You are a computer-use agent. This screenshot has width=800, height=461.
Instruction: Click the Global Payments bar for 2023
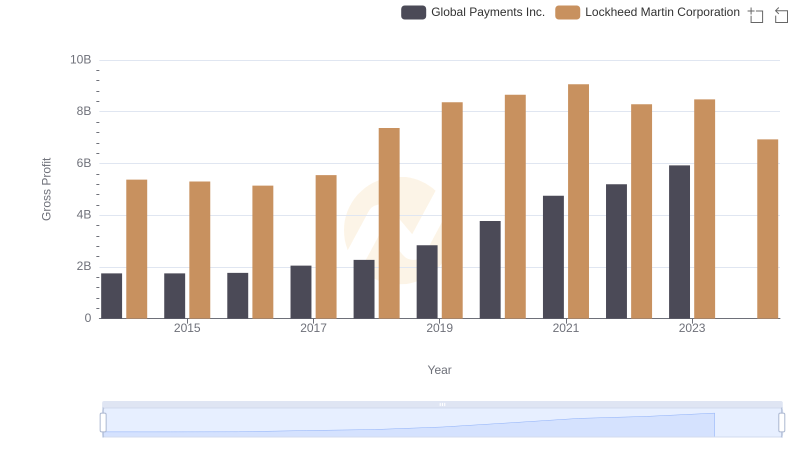[x=680, y=242]
